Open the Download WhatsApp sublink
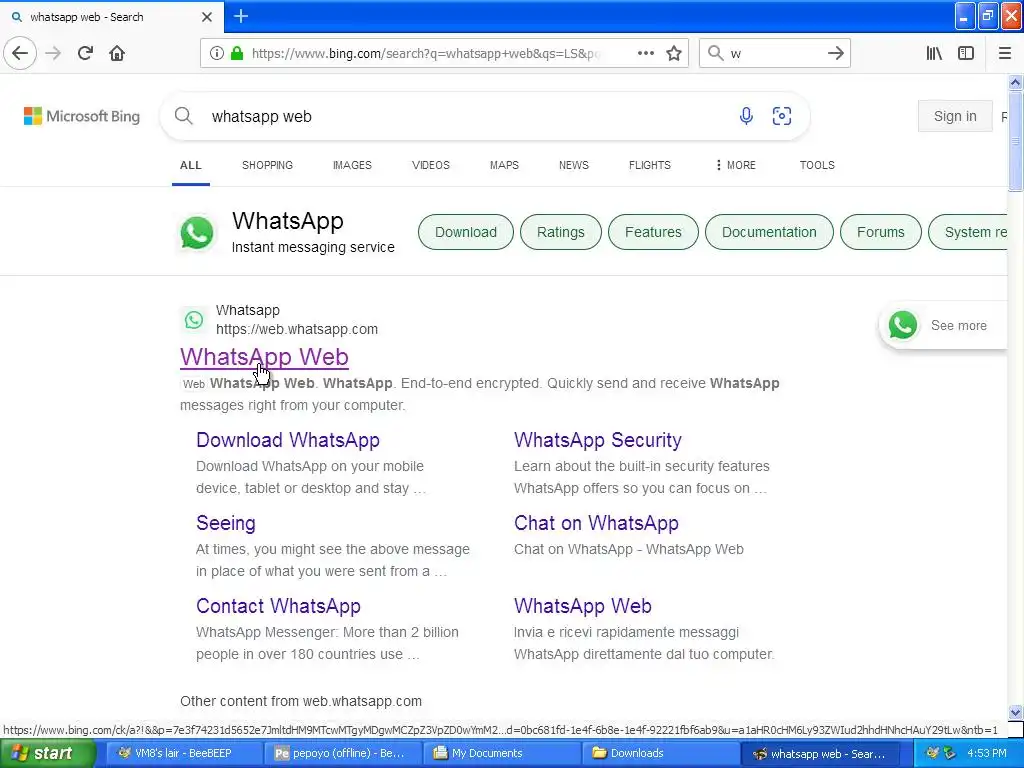The height and width of the screenshot is (768, 1024). [288, 440]
